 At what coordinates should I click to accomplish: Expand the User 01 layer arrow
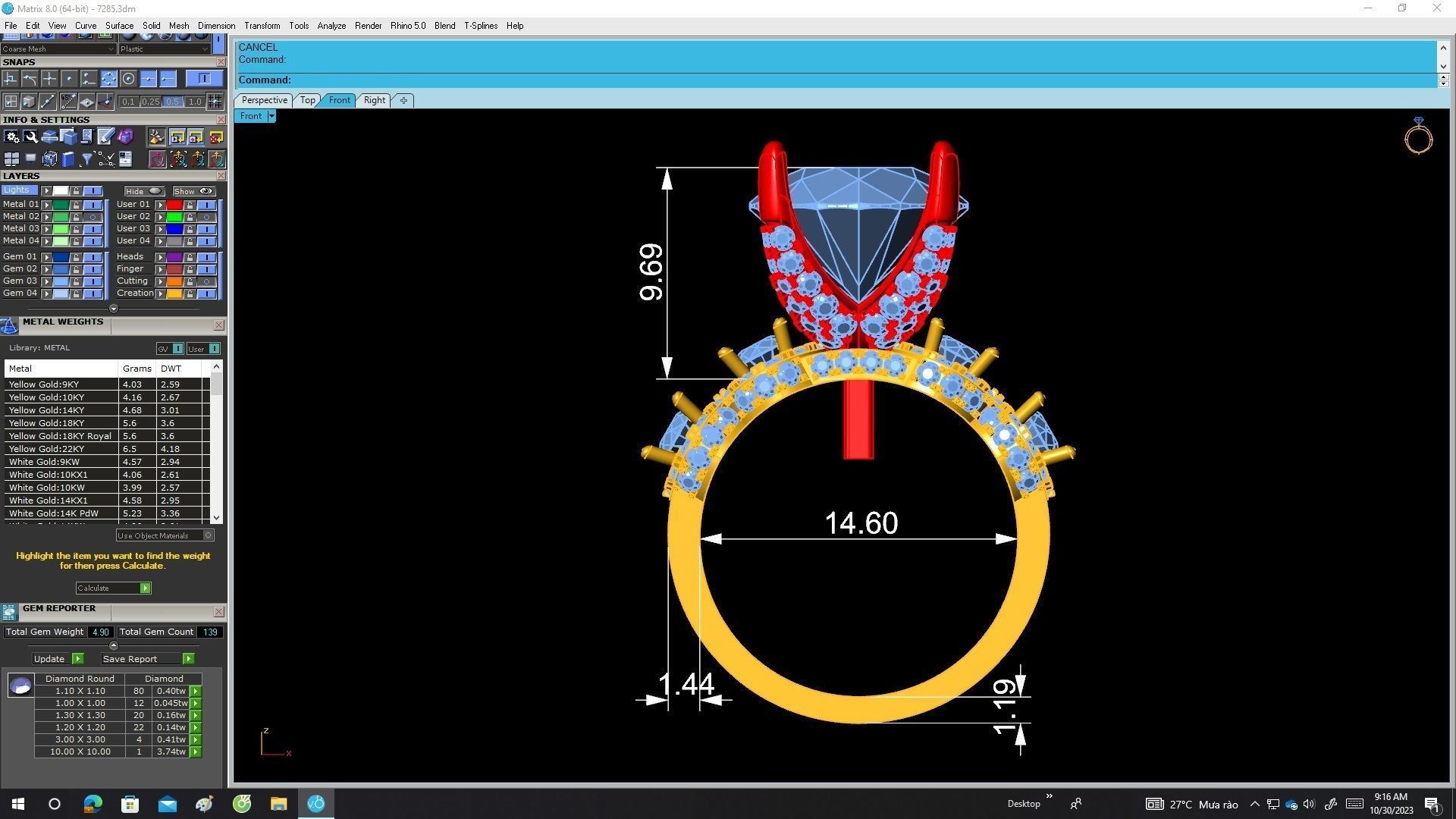(x=160, y=205)
